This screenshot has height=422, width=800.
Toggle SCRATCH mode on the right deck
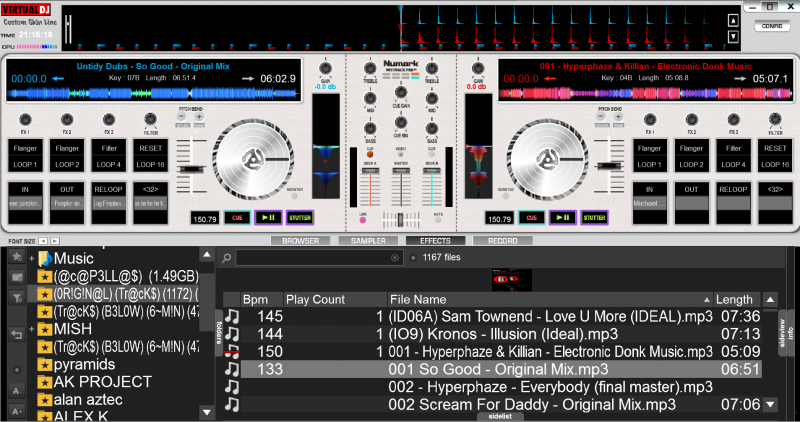(x=506, y=195)
